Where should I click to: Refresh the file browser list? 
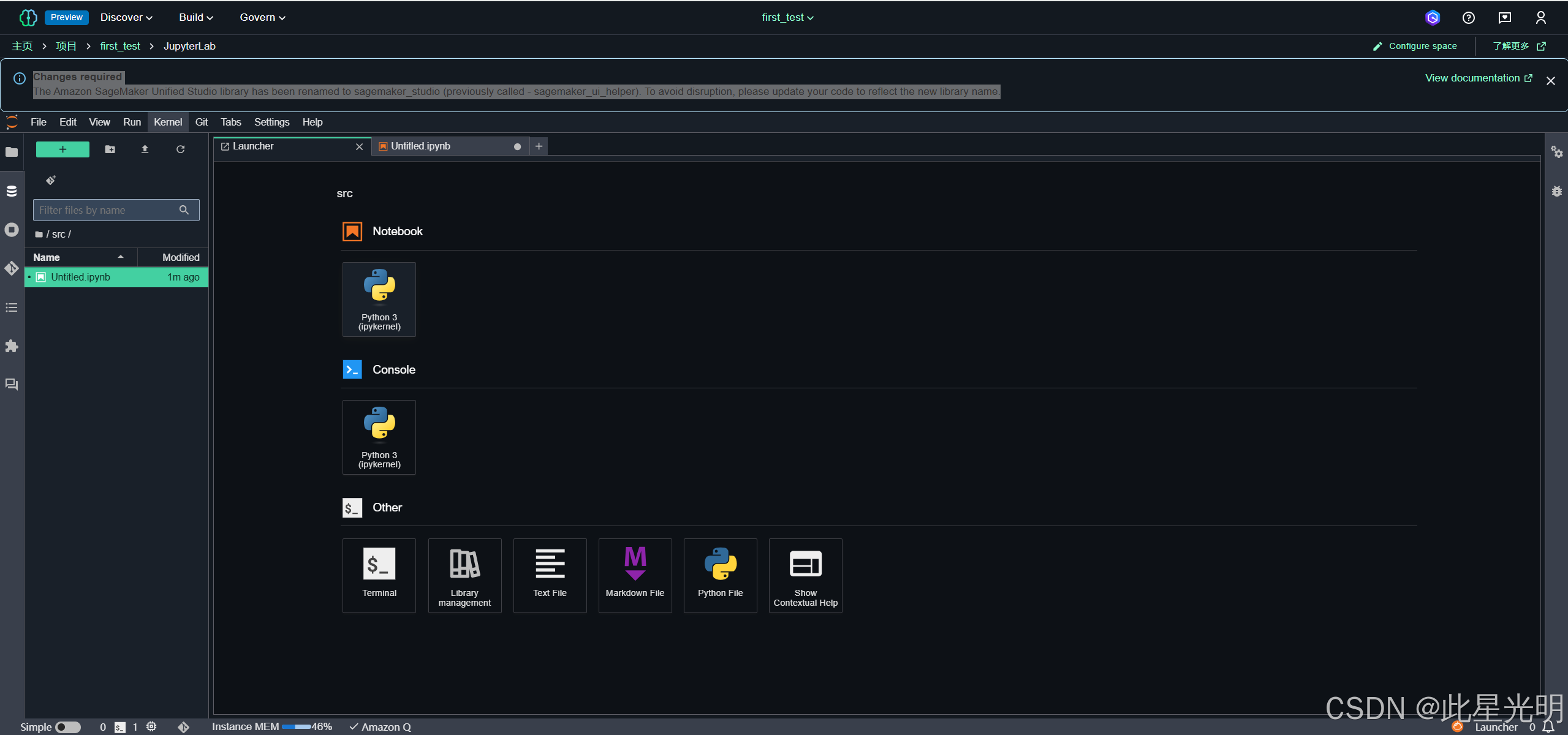click(x=180, y=149)
